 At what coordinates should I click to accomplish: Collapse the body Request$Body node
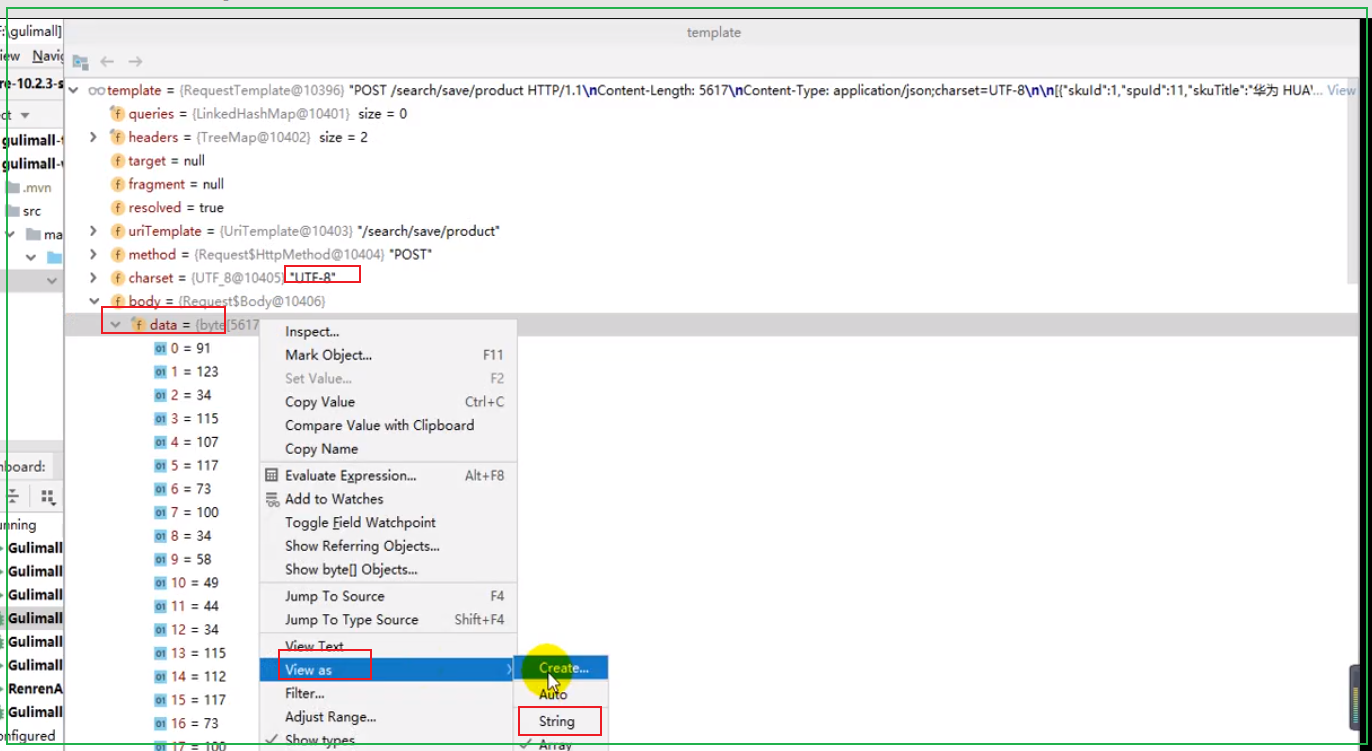[x=94, y=301]
